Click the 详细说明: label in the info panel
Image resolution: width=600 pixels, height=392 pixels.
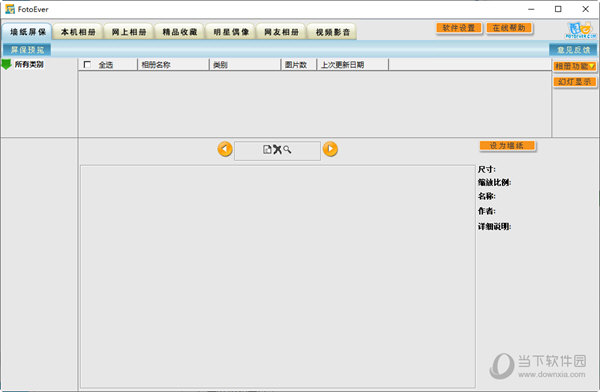click(x=494, y=227)
